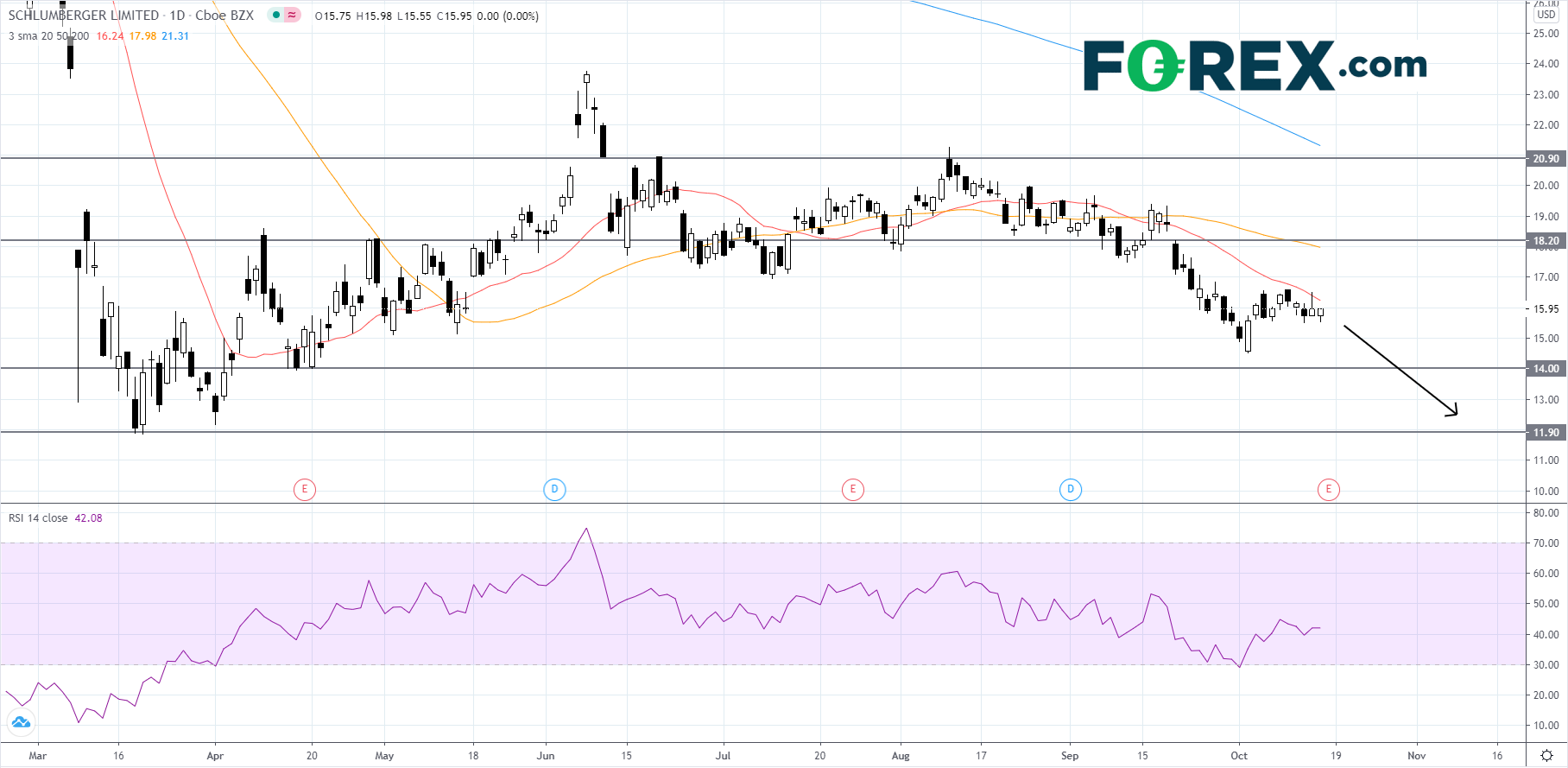Click the FOREX.com logo
This screenshot has width=1568, height=768.
click(1255, 66)
